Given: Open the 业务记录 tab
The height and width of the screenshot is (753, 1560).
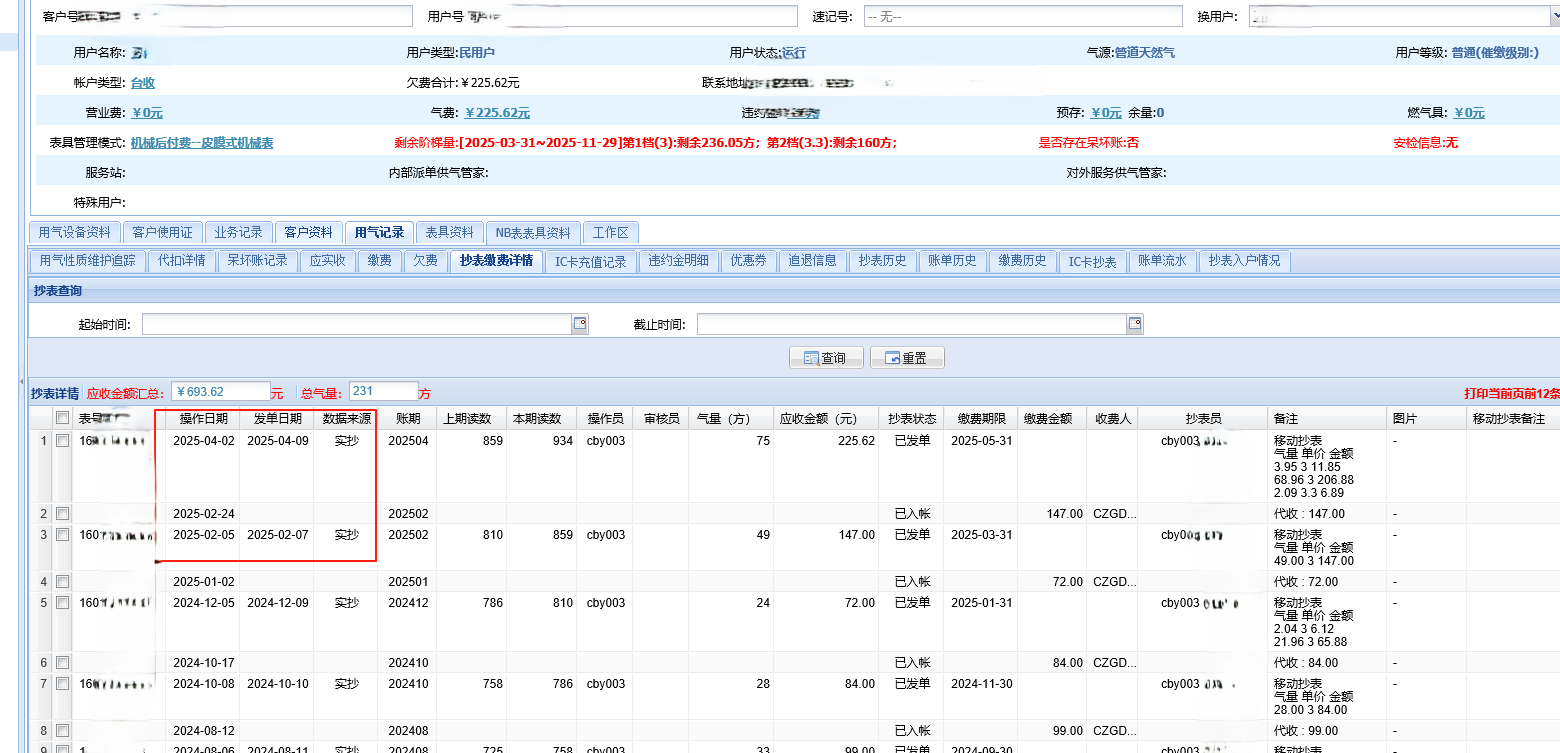Looking at the screenshot, I should pos(238,232).
